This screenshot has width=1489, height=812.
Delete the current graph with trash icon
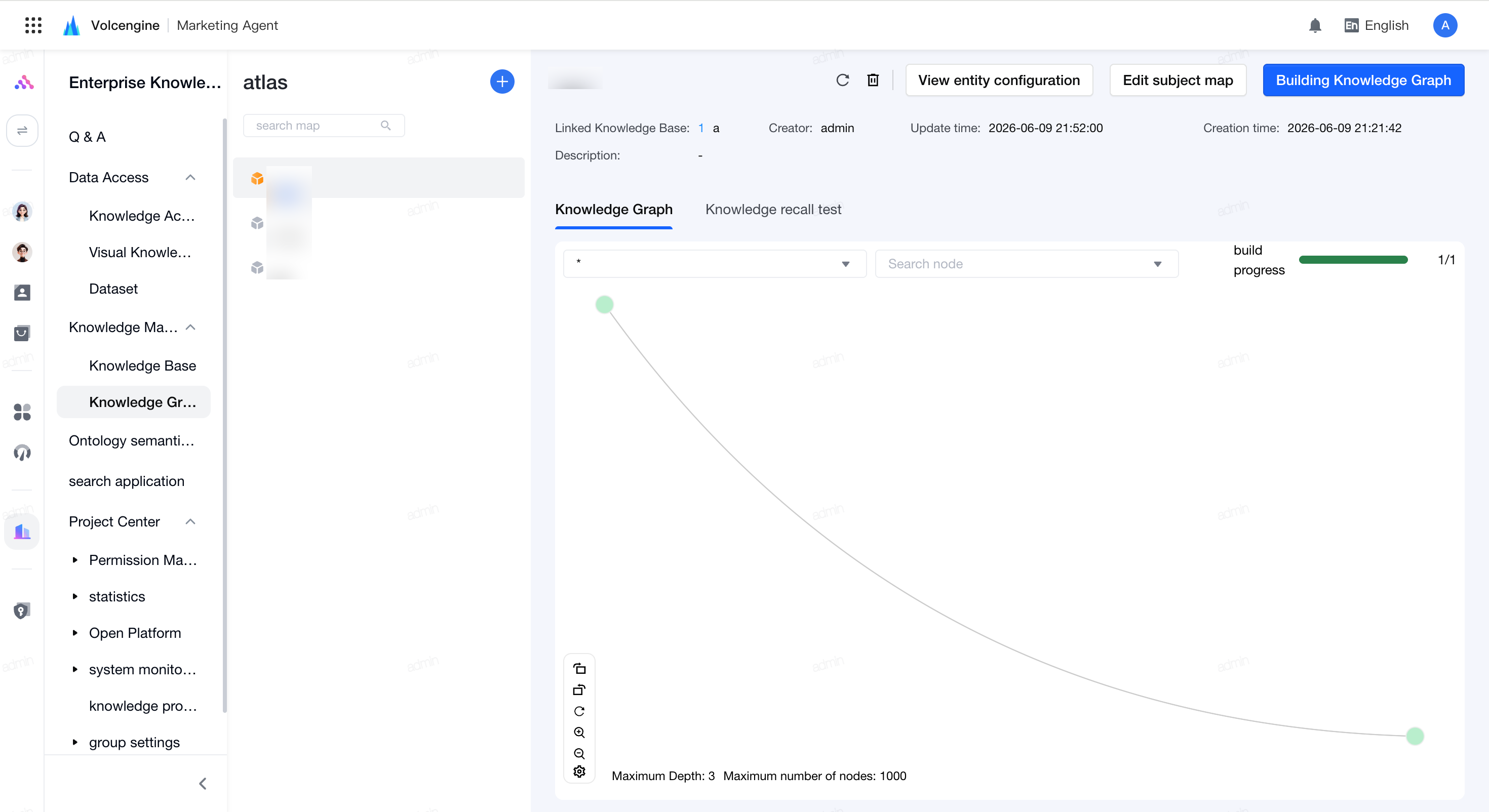(x=873, y=80)
